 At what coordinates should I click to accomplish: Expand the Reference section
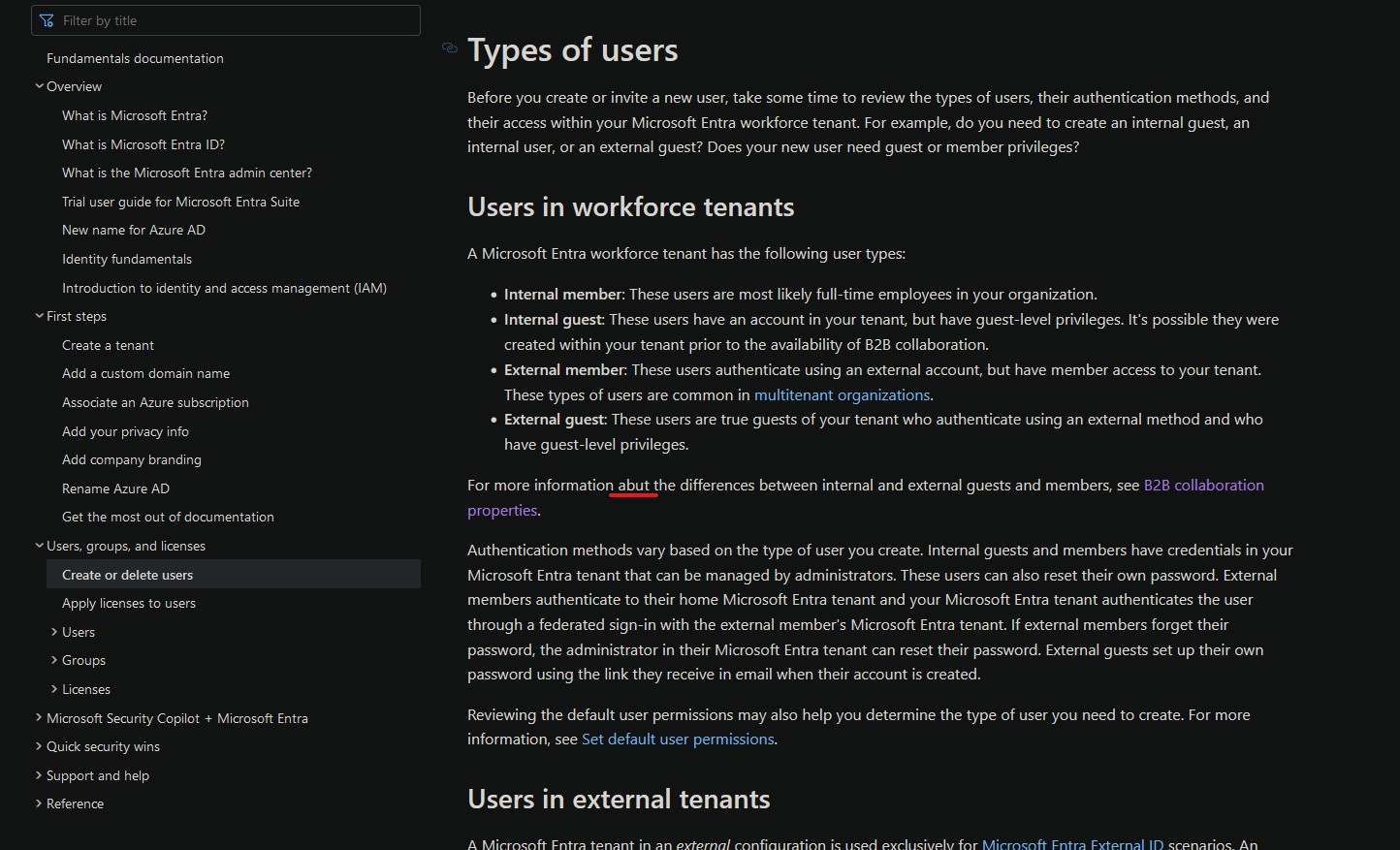39,803
